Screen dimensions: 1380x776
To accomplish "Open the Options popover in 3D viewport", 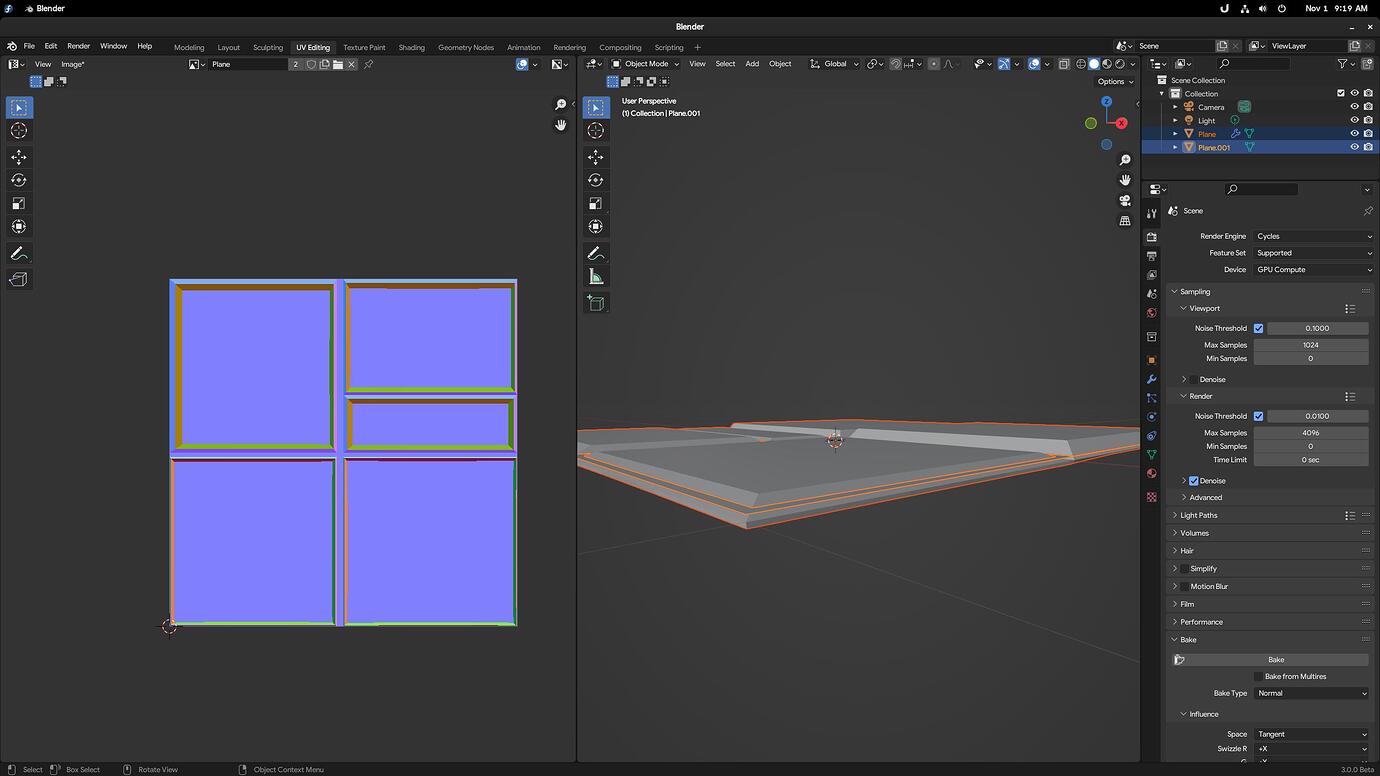I will [x=1114, y=82].
